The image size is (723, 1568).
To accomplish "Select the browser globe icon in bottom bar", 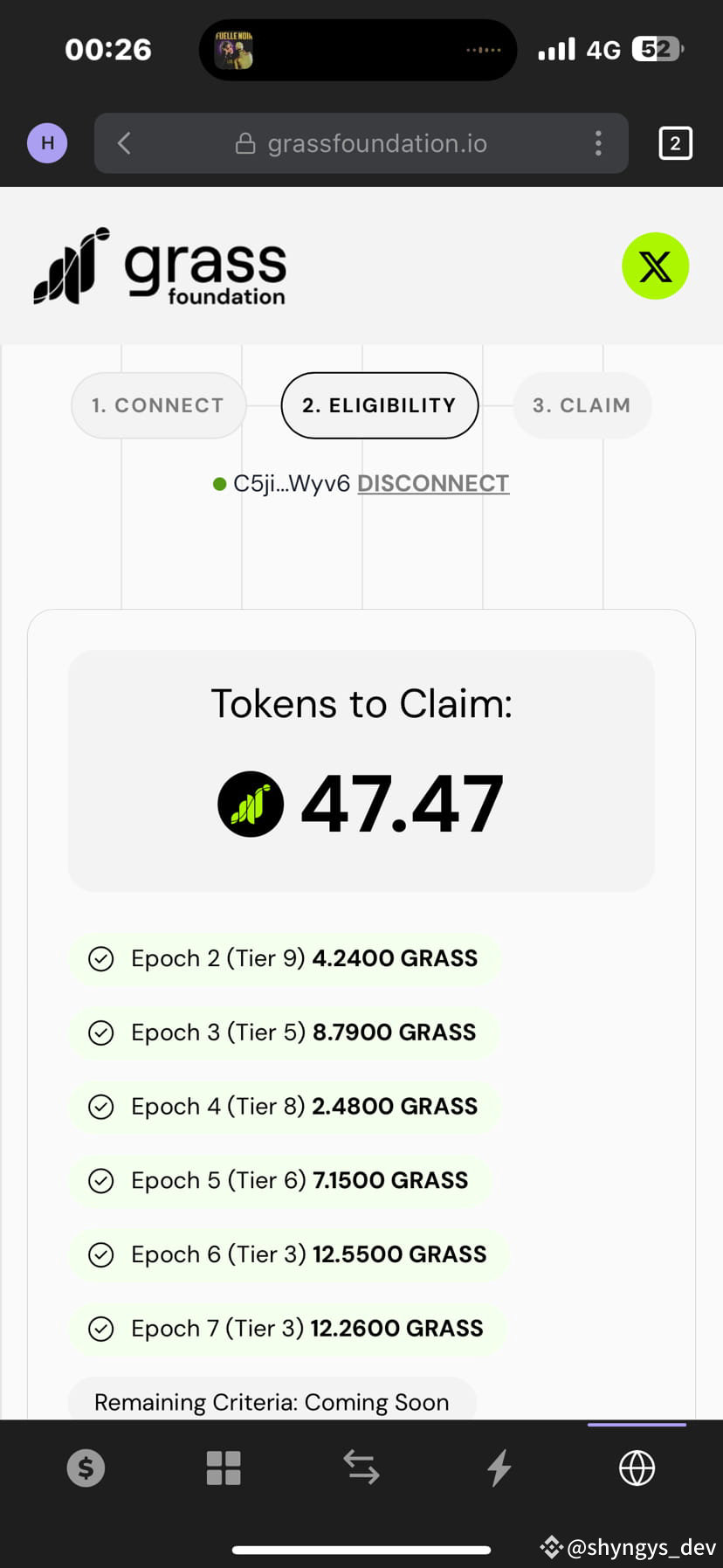I will pyautogui.click(x=637, y=1468).
